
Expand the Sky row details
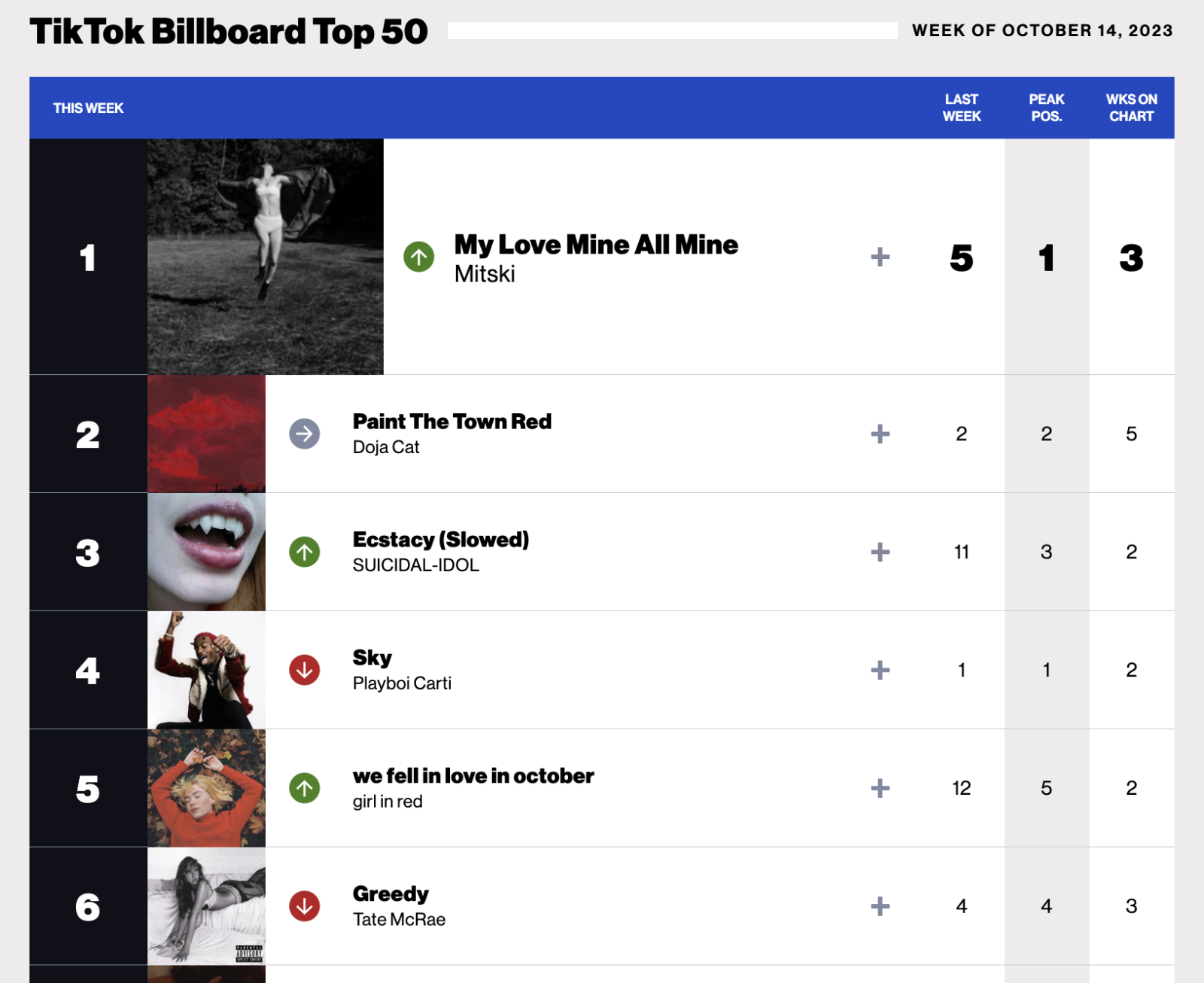click(879, 669)
